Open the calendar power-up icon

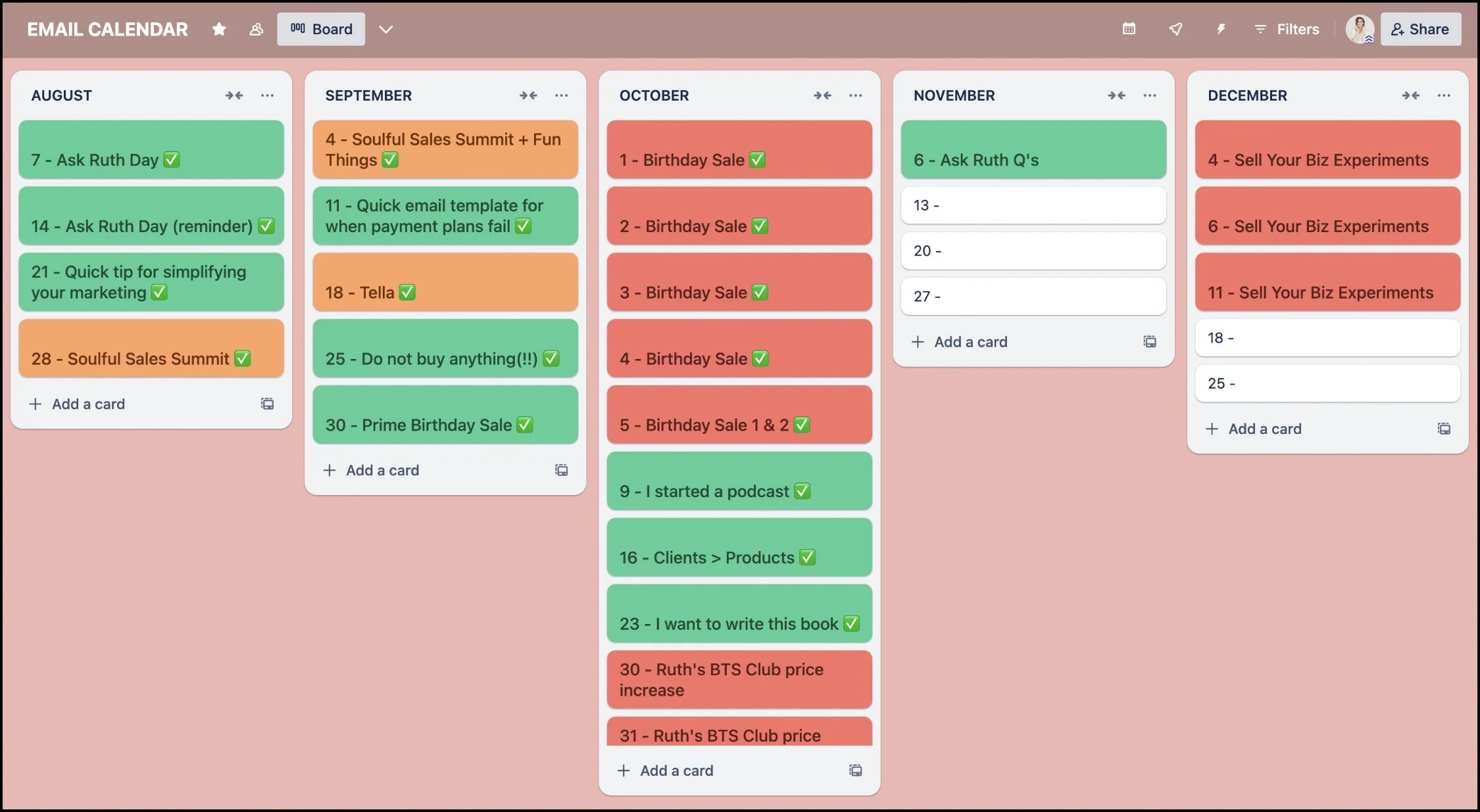pyautogui.click(x=1129, y=29)
